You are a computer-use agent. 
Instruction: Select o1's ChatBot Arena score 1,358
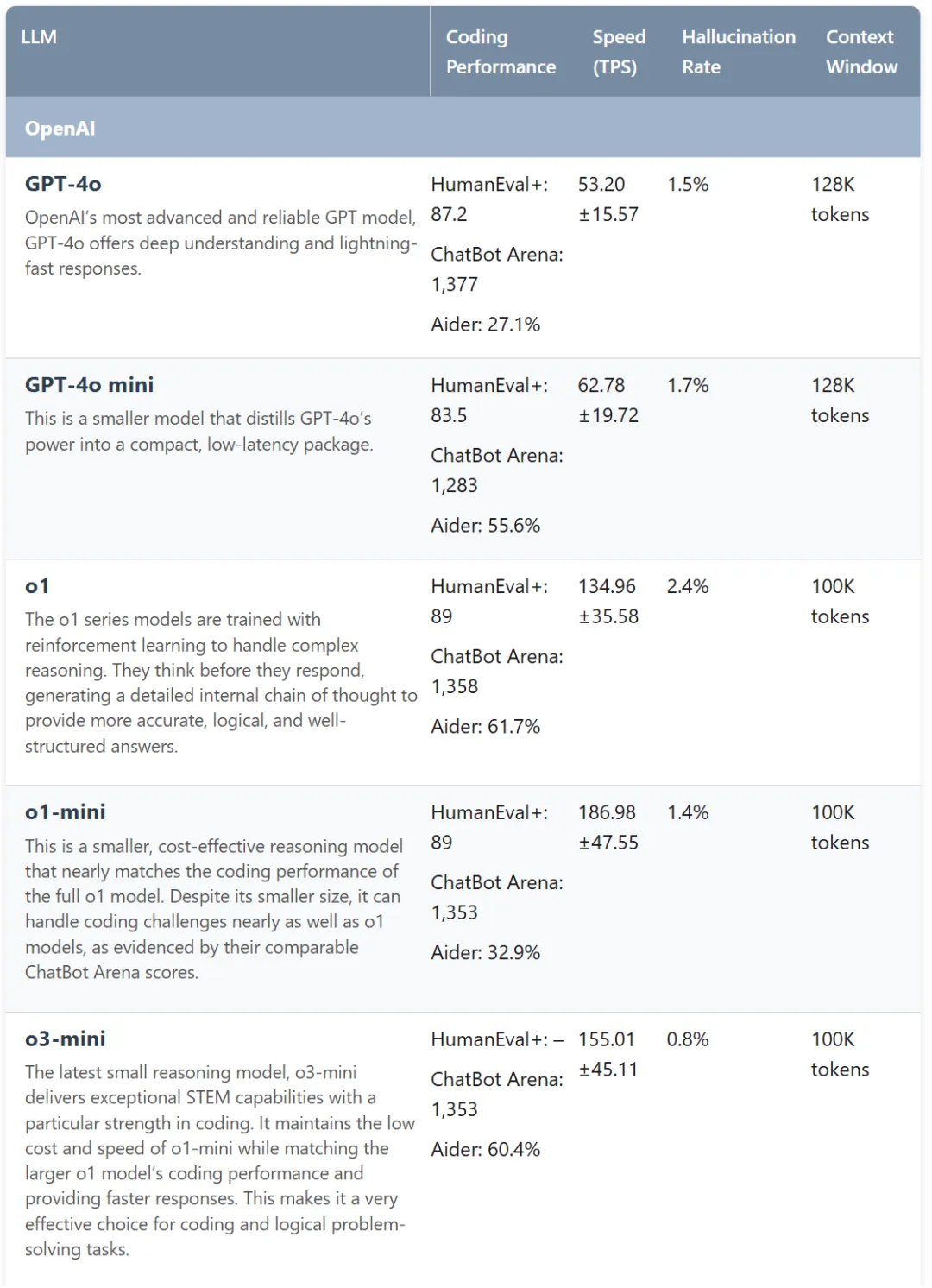coord(455,686)
